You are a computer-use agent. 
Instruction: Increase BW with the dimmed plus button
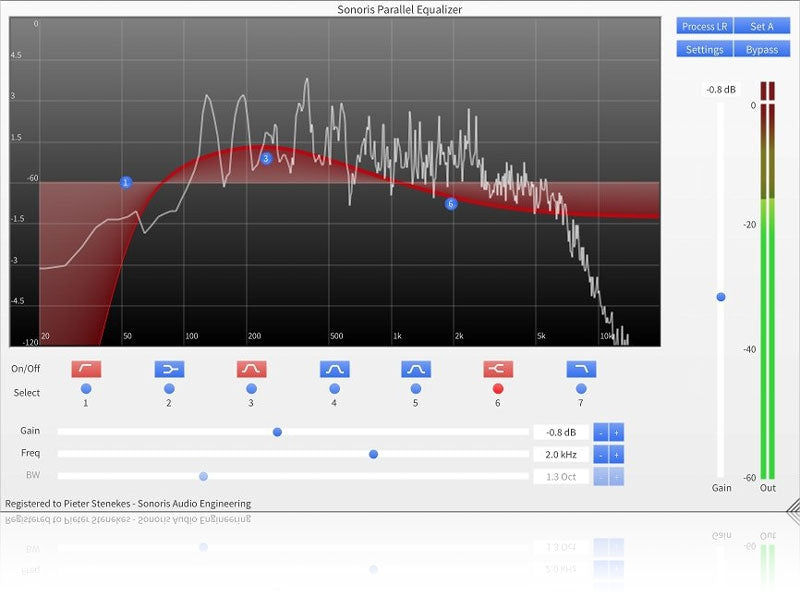click(616, 476)
